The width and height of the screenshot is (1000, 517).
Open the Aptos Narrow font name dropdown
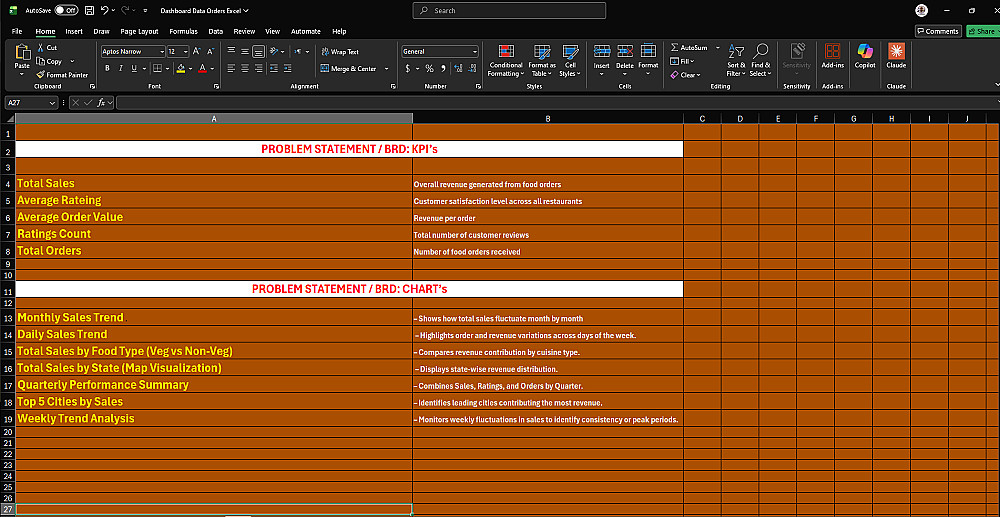(162, 52)
